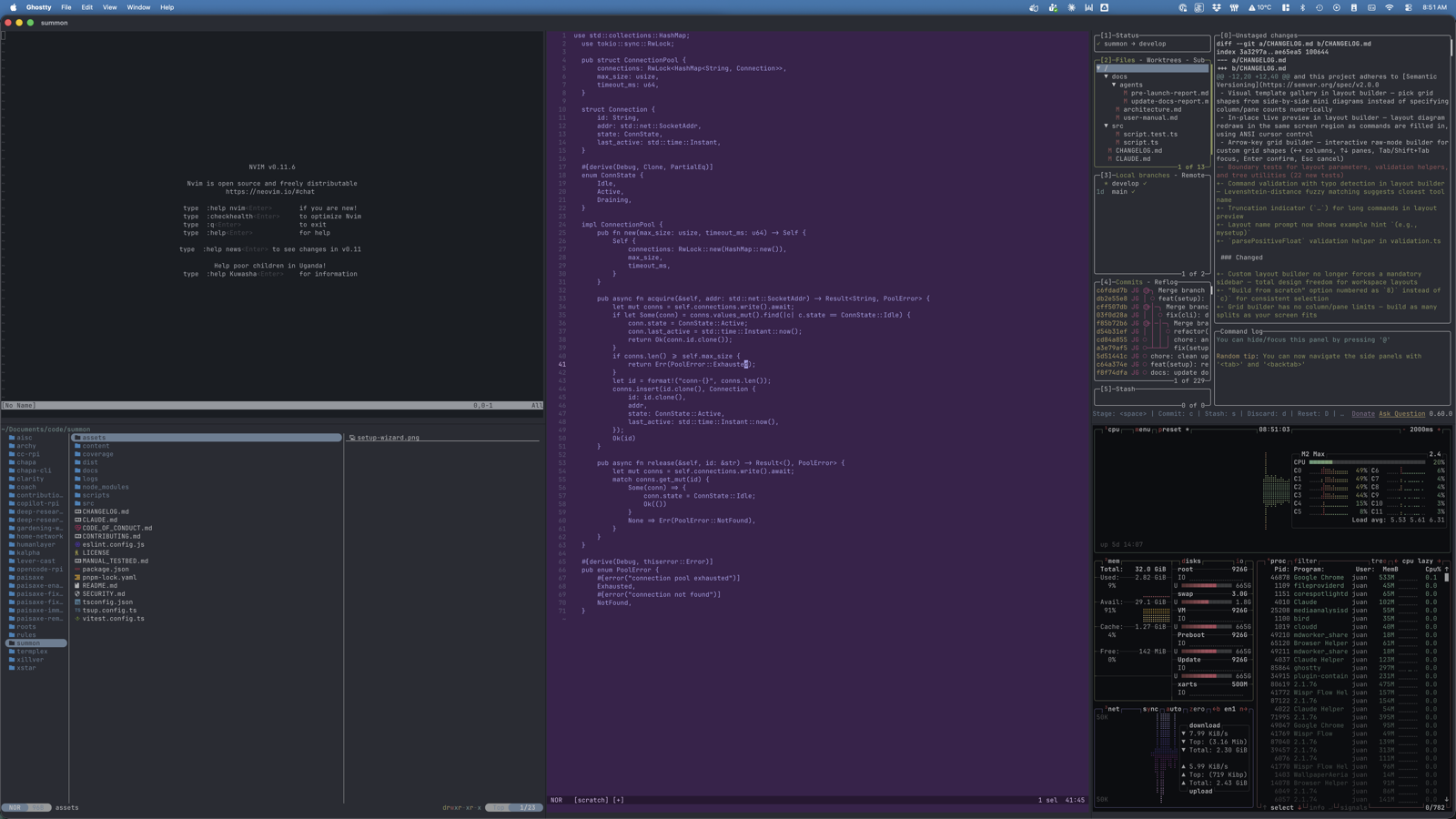Click the image icon beside setup-wizard.png
The height and width of the screenshot is (819, 1456).
coord(350,437)
